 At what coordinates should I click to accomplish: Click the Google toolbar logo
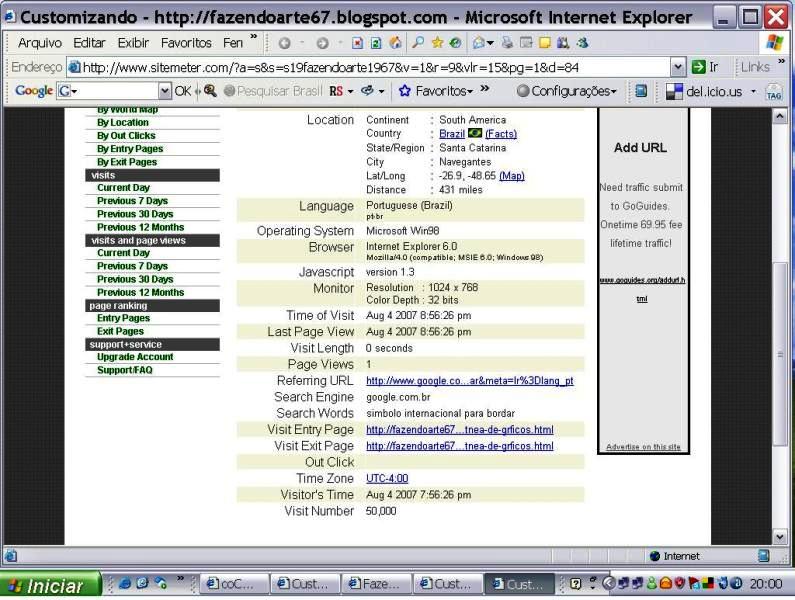[x=33, y=91]
